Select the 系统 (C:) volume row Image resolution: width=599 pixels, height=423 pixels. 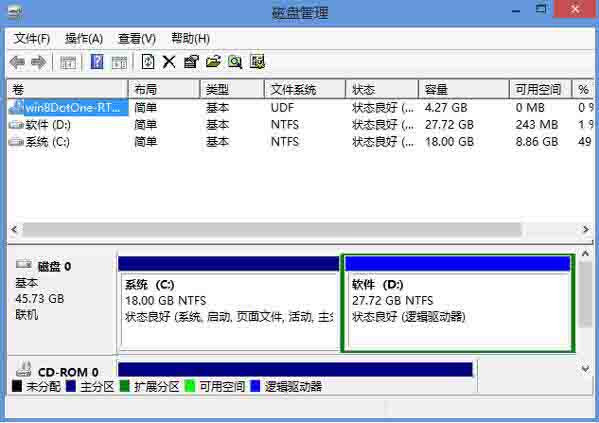pos(300,142)
